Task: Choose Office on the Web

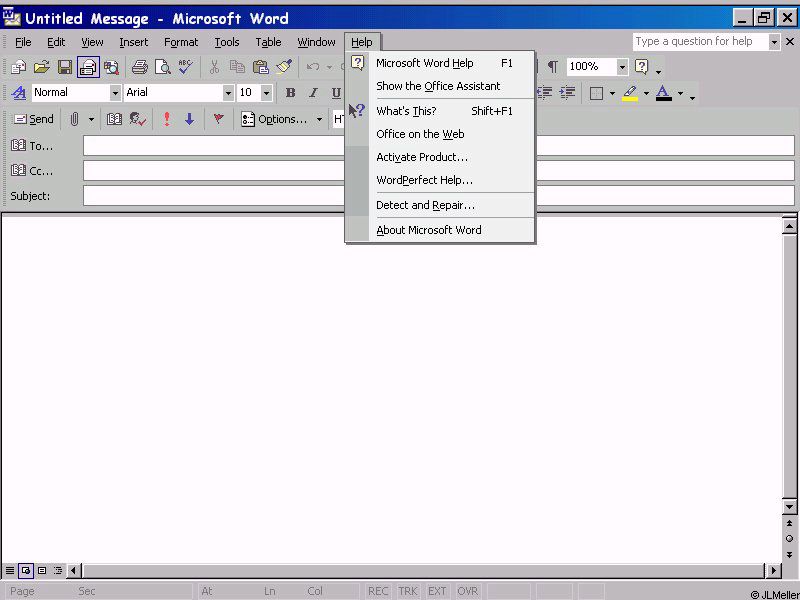Action: [440, 134]
